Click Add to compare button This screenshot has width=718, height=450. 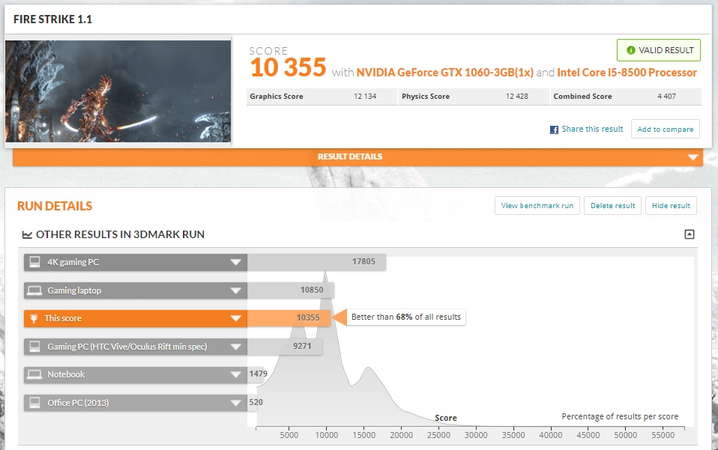click(x=665, y=129)
